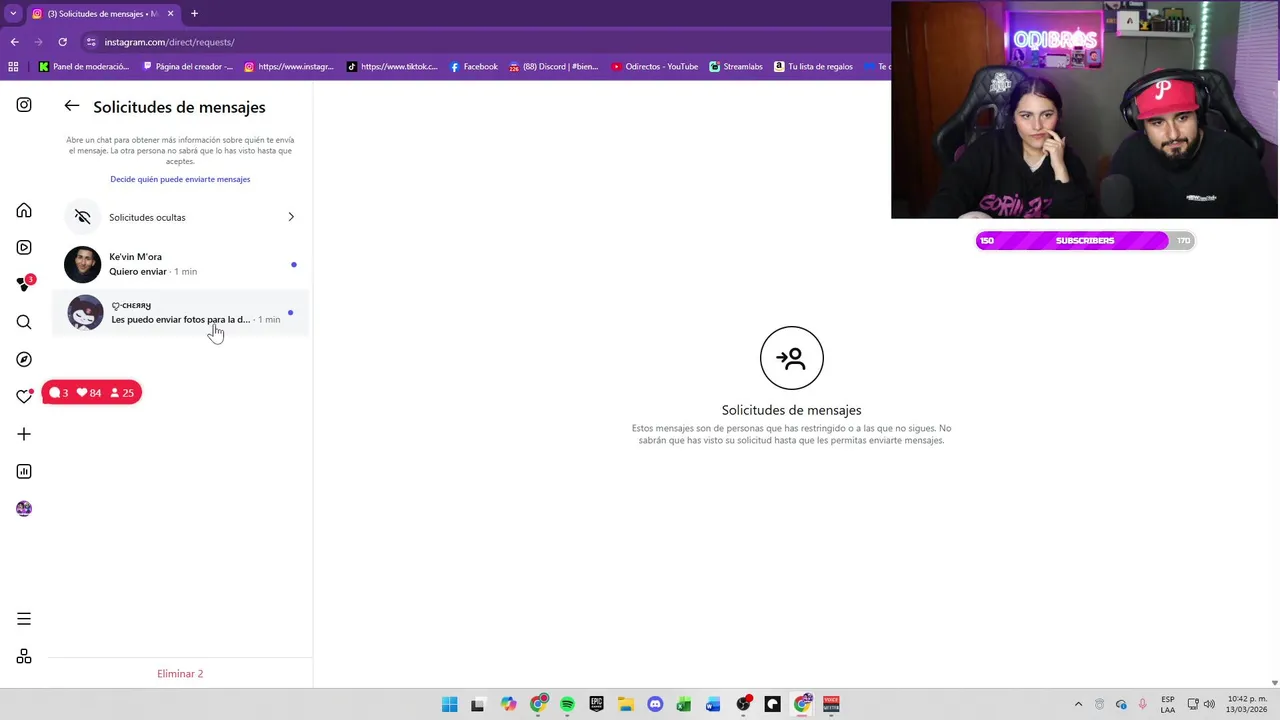Open the tiktok URL bookmark
This screenshot has height=720, width=1280.
(392, 67)
